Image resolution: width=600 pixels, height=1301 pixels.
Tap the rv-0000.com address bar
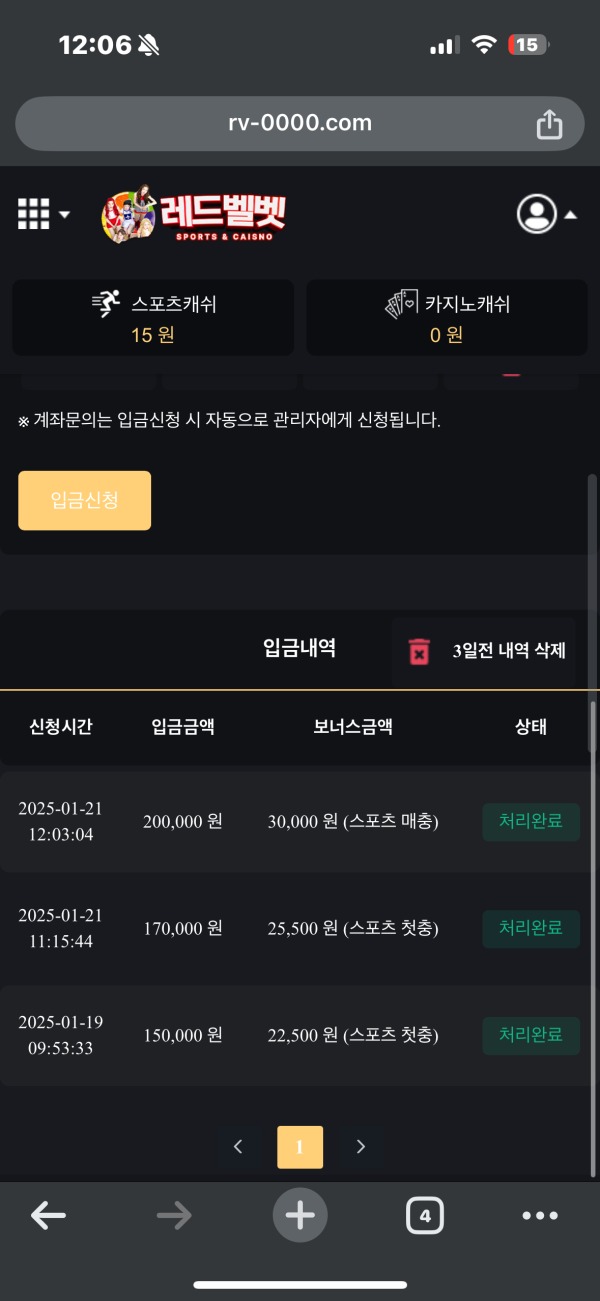coord(299,122)
